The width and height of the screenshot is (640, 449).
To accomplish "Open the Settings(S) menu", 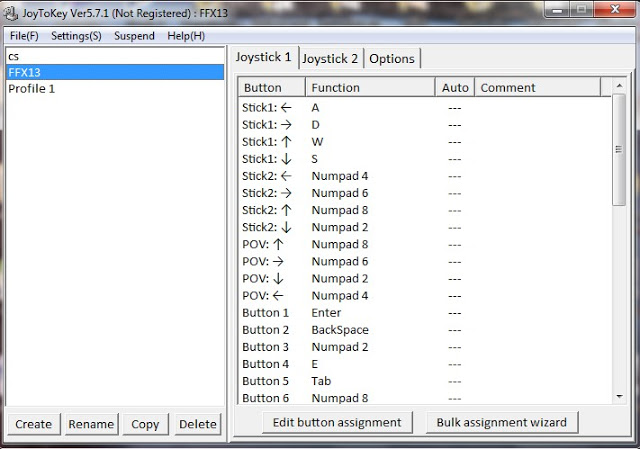I will coord(76,36).
